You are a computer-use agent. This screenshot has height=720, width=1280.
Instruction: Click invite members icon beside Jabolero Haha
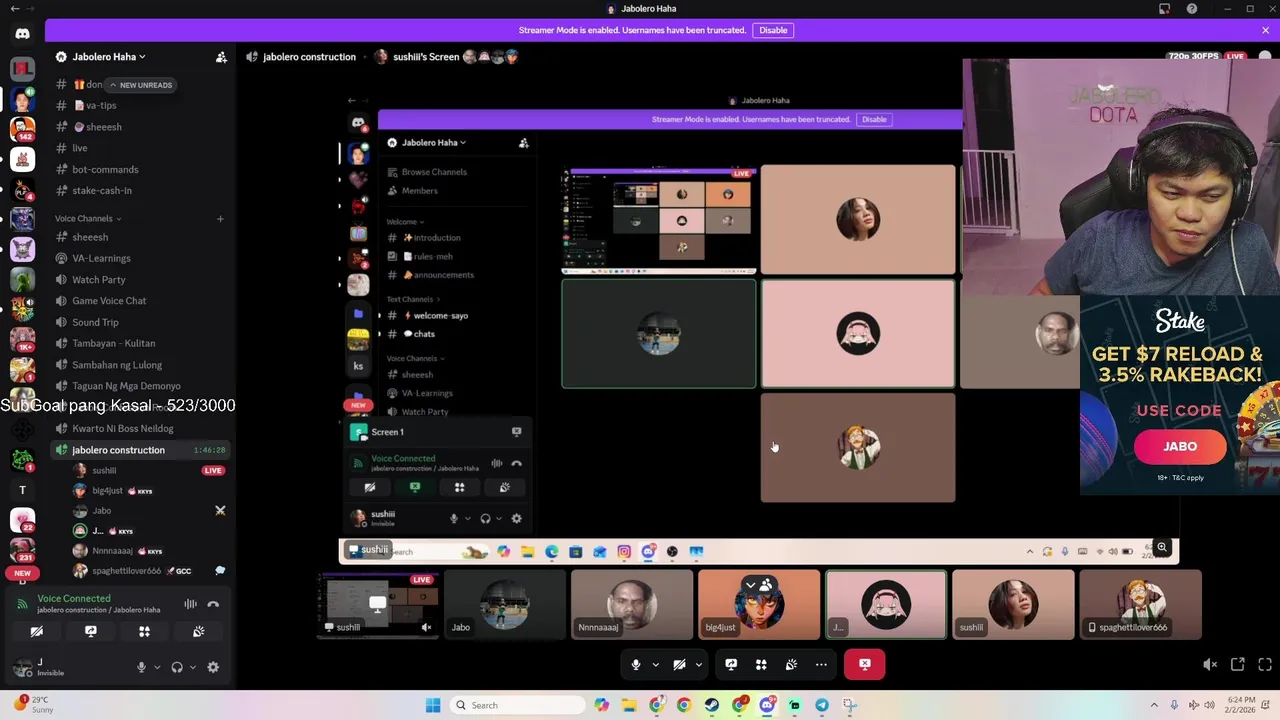coord(221,57)
